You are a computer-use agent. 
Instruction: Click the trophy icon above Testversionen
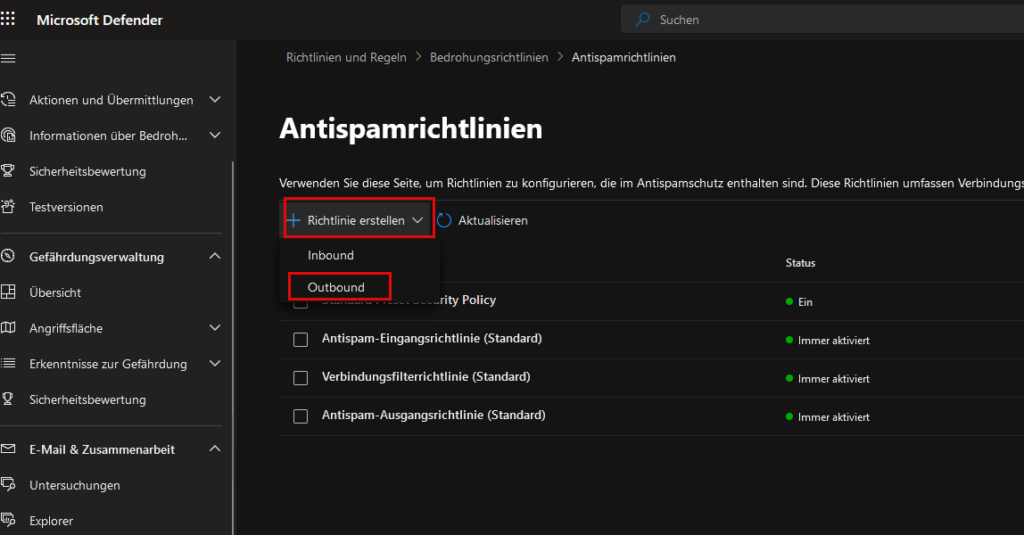[x=8, y=171]
